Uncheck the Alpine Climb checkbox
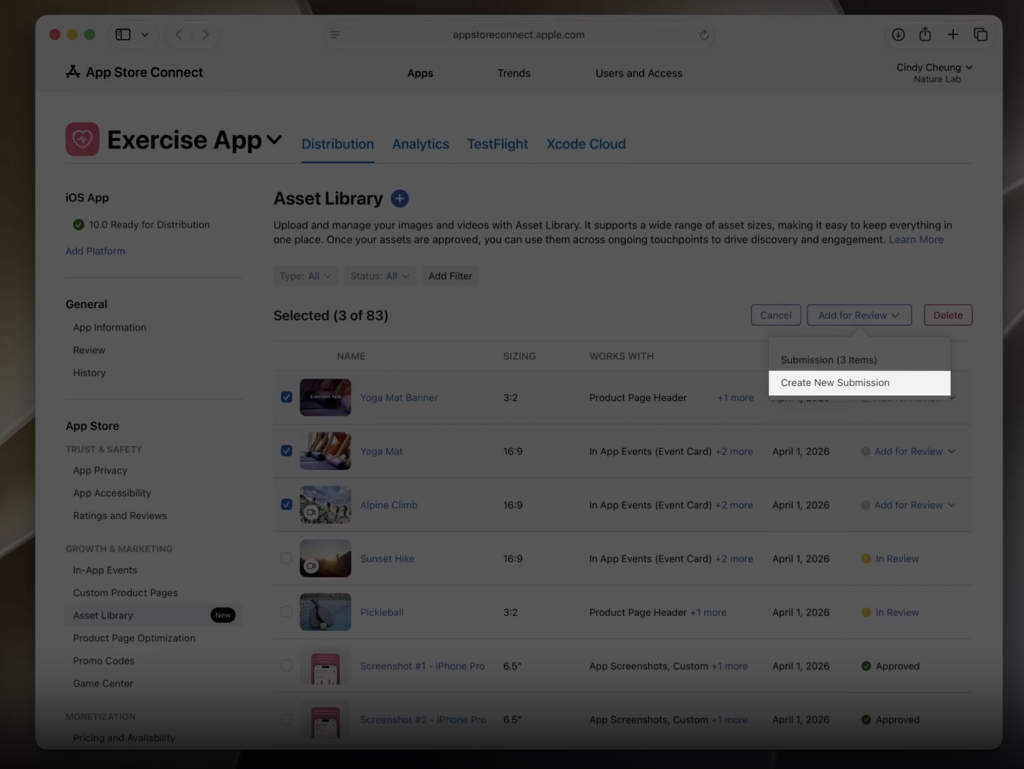The width and height of the screenshot is (1024, 769). 286,504
